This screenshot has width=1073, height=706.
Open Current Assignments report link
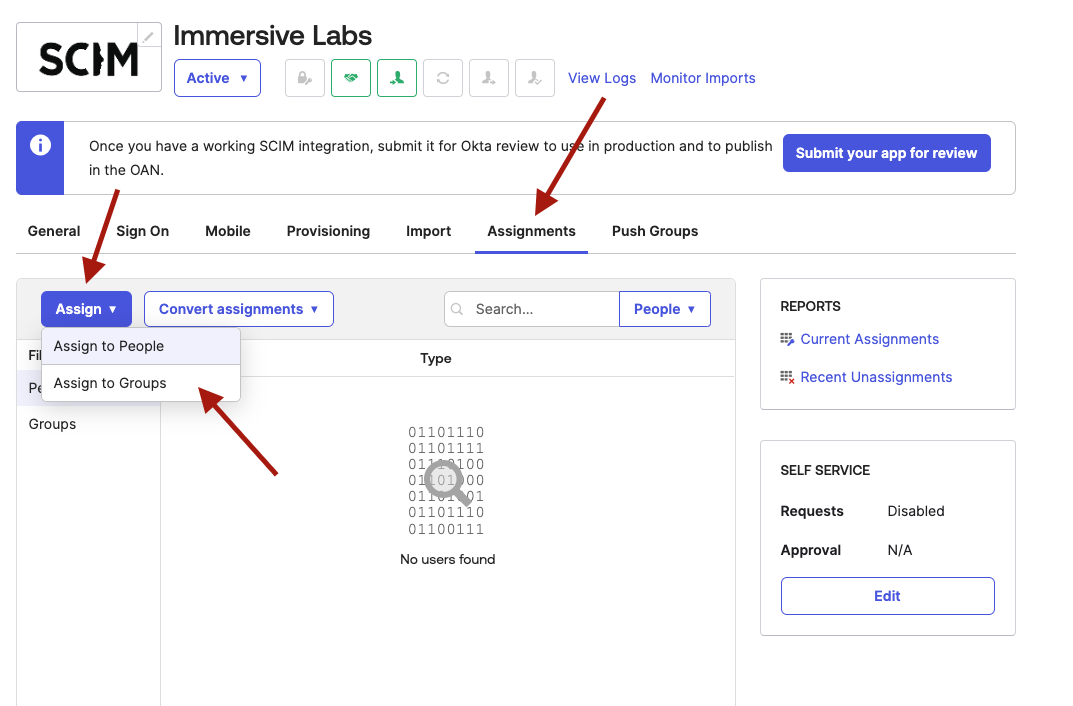coord(869,339)
